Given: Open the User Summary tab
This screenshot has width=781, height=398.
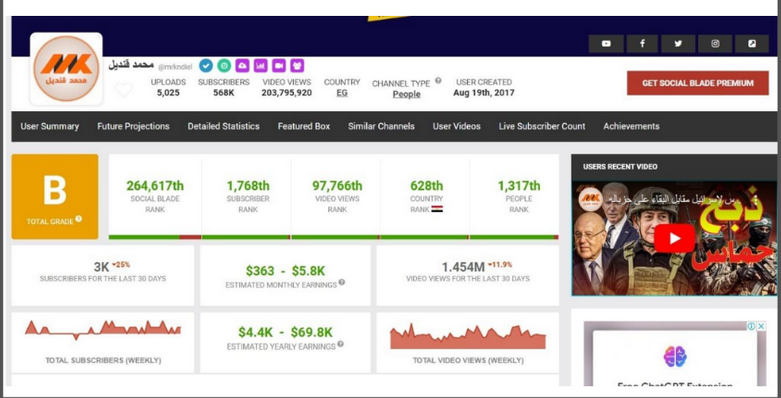Looking at the screenshot, I should [x=50, y=127].
